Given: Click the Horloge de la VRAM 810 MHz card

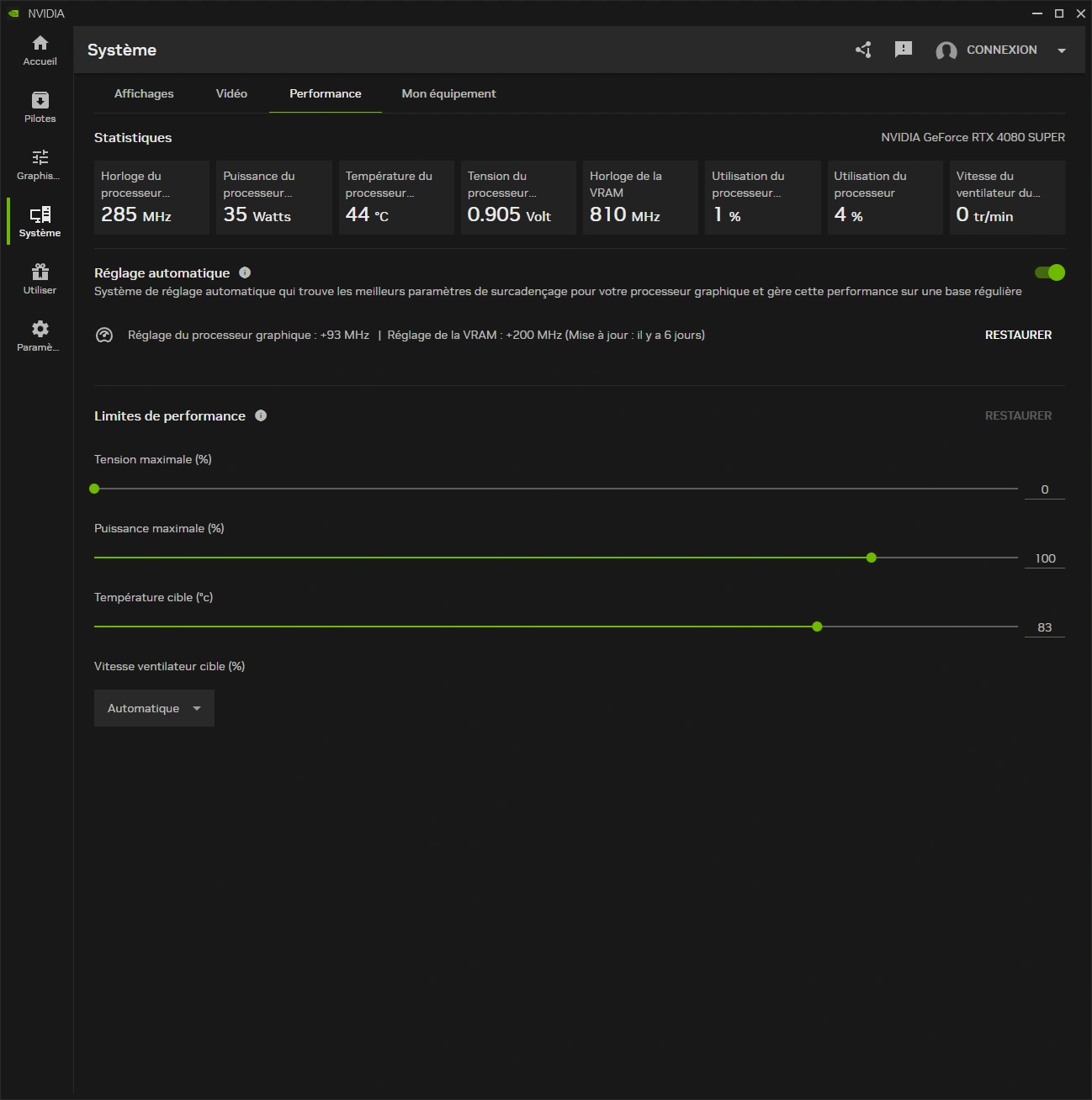Looking at the screenshot, I should [x=640, y=198].
